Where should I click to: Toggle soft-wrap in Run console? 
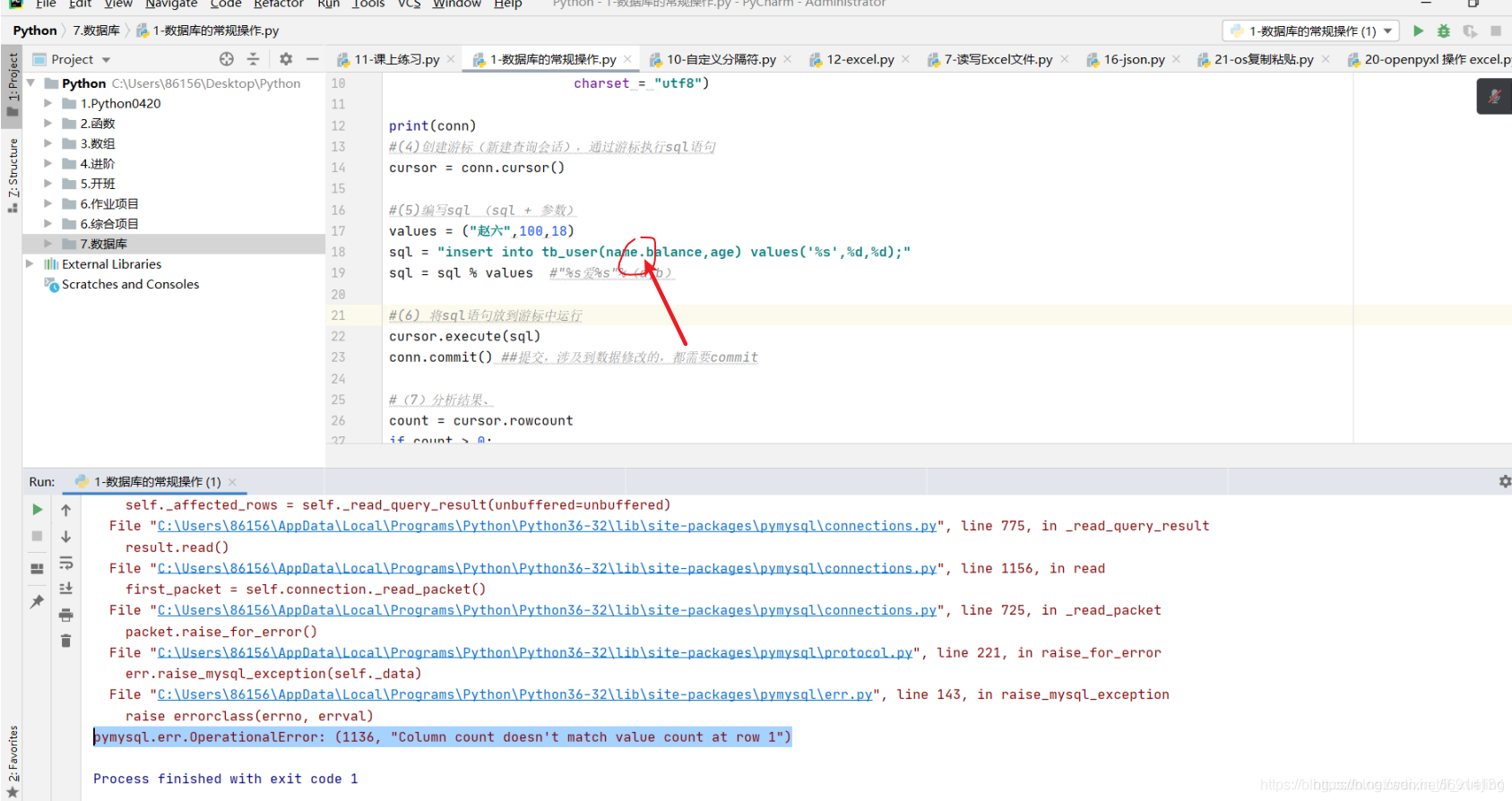tap(65, 563)
